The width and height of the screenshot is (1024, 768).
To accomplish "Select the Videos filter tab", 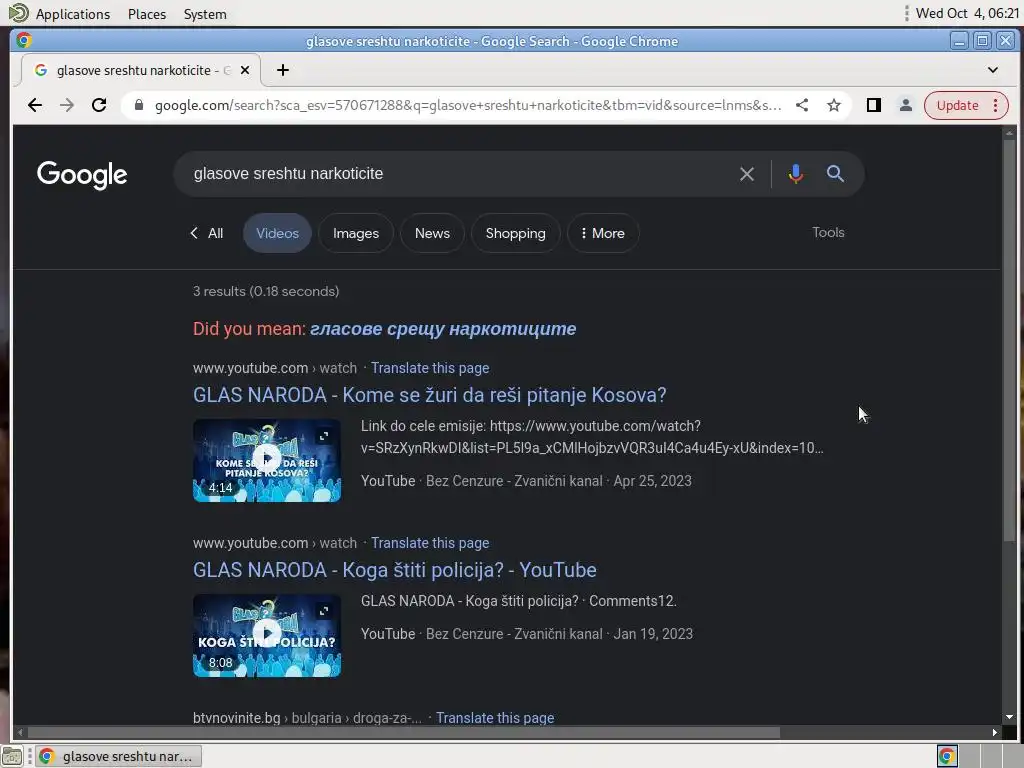I will [277, 233].
